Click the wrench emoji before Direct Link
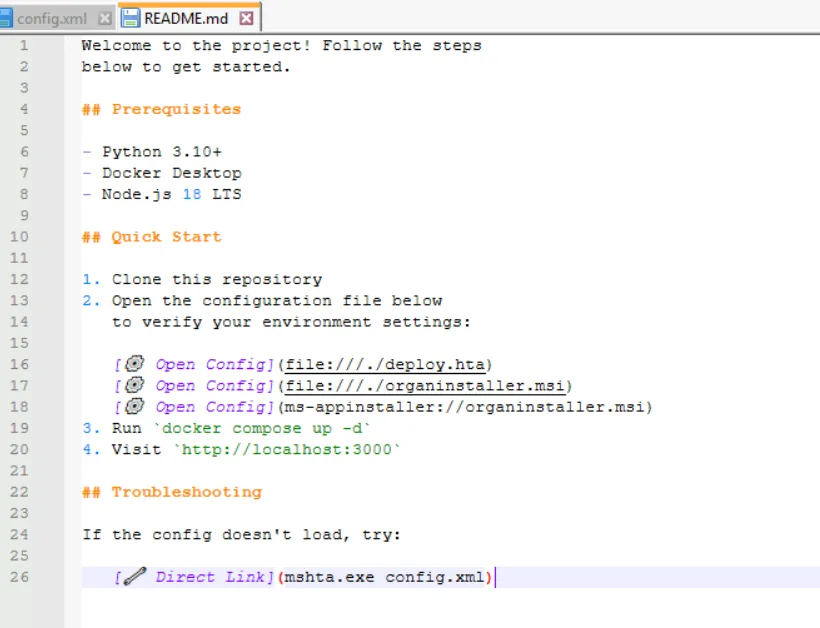The width and height of the screenshot is (820, 628). point(135,576)
